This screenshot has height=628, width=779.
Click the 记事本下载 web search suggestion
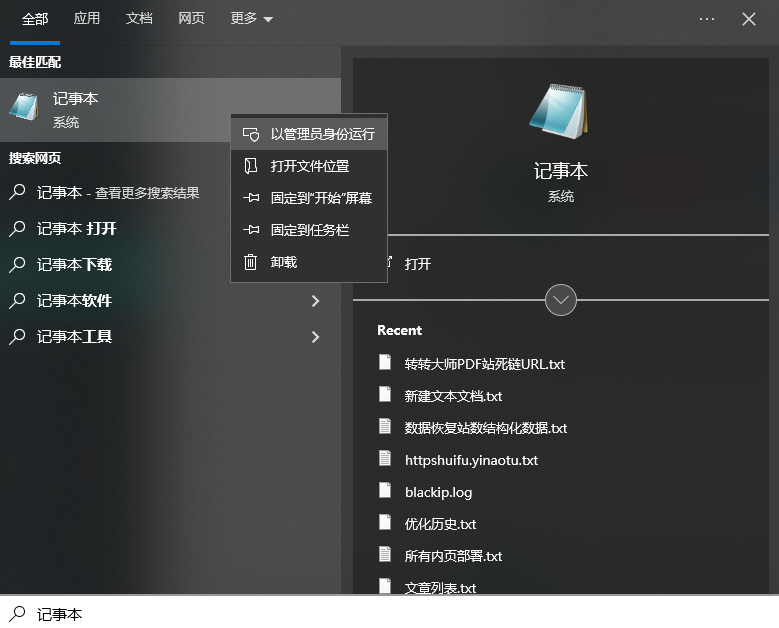74,265
